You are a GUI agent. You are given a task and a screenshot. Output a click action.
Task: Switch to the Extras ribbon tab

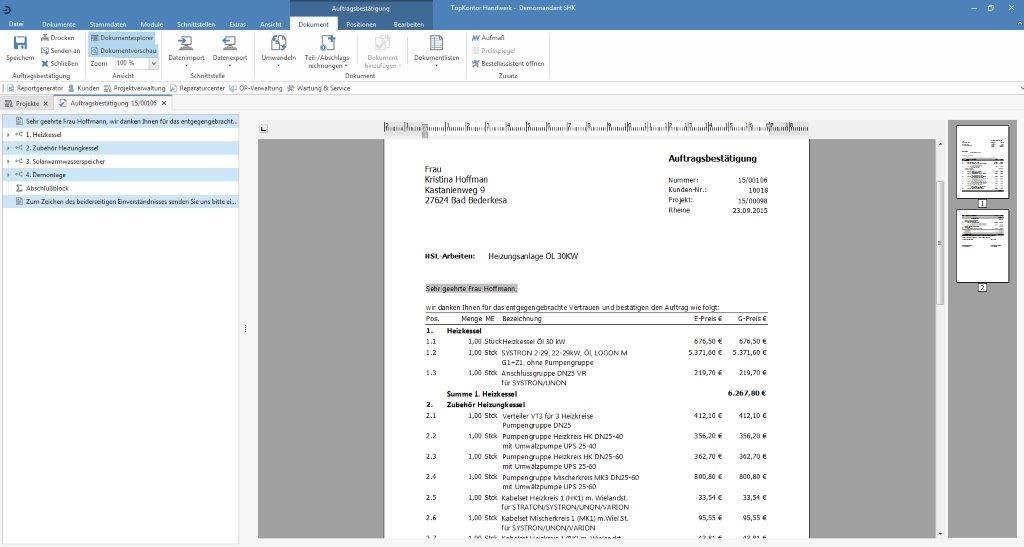point(237,24)
